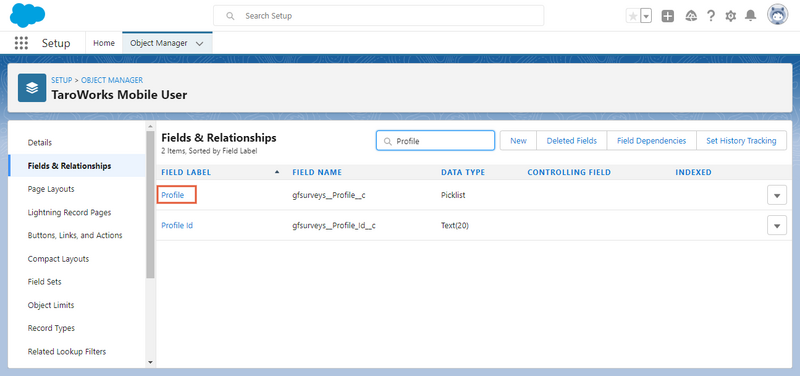This screenshot has width=800, height=376.
Task: Click the Favorites star icon
Action: 633,16
